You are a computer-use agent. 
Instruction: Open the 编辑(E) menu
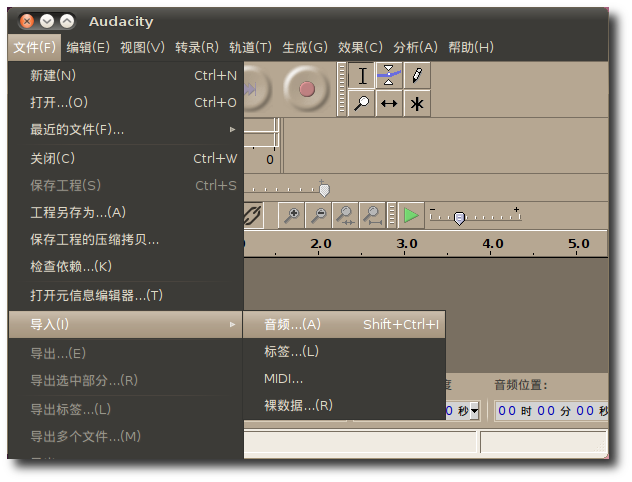click(88, 48)
